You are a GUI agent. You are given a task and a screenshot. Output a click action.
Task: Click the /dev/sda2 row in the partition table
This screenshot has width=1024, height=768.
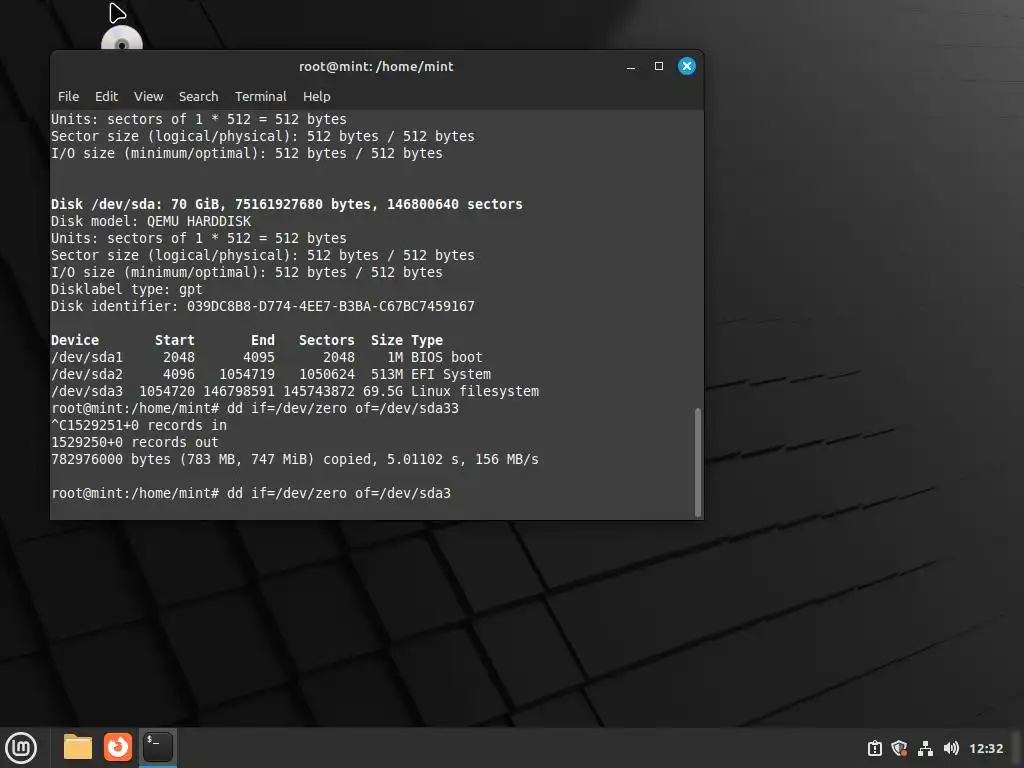coord(271,374)
